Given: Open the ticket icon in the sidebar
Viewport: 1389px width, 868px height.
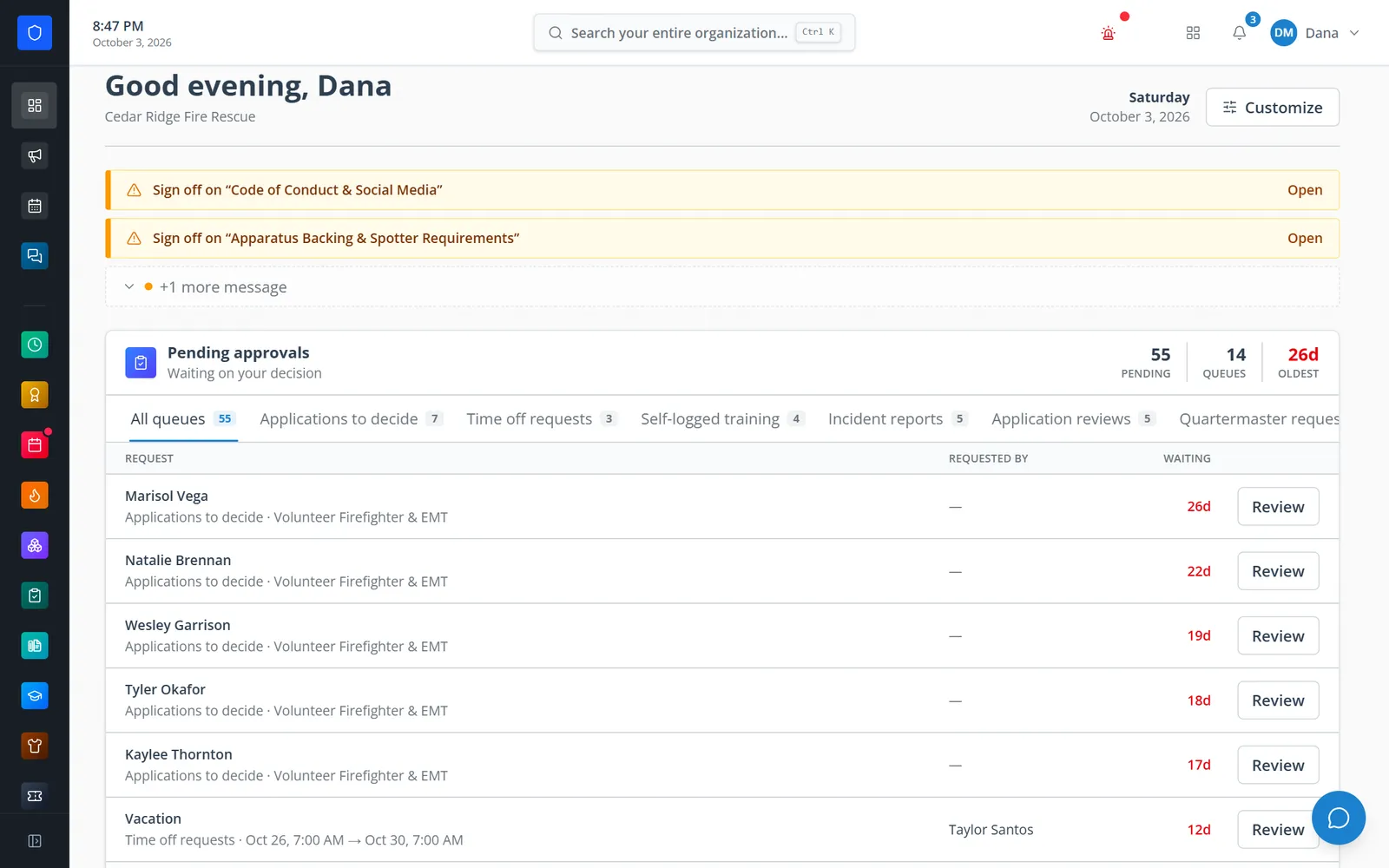Looking at the screenshot, I should (35, 796).
